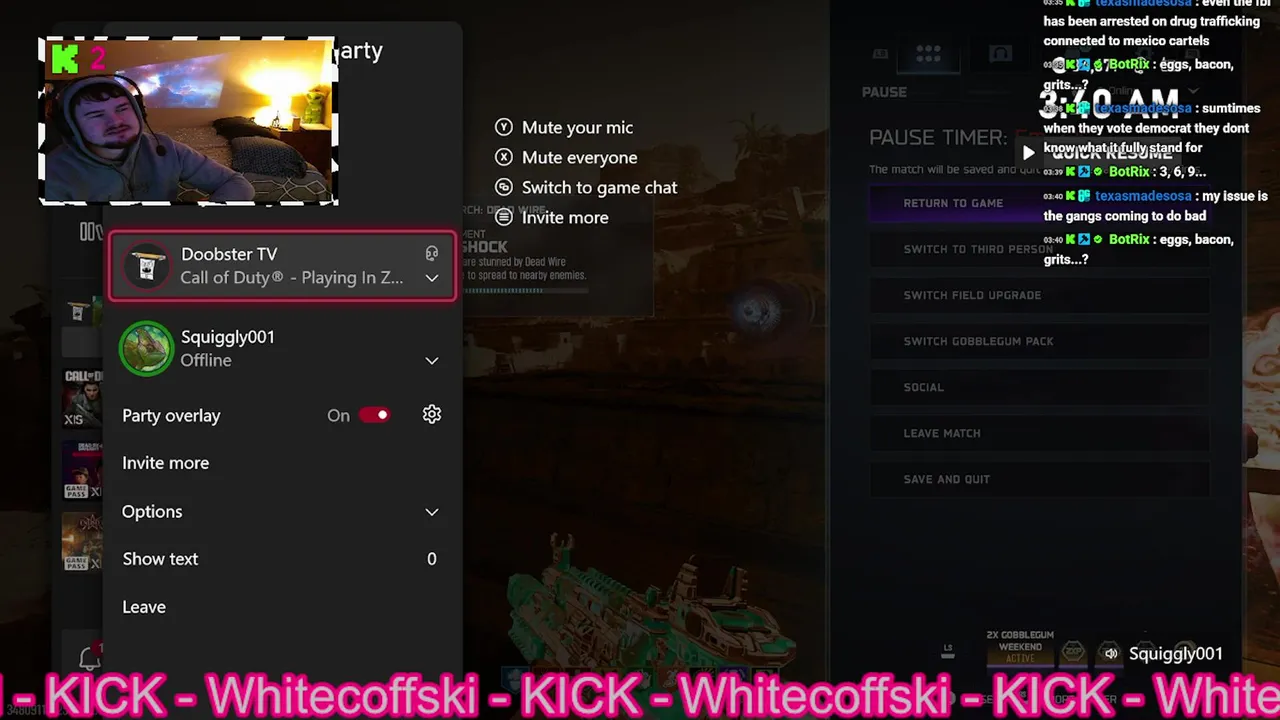Click headset icon next to Doobster TV
This screenshot has height=720, width=1280.
(x=432, y=254)
